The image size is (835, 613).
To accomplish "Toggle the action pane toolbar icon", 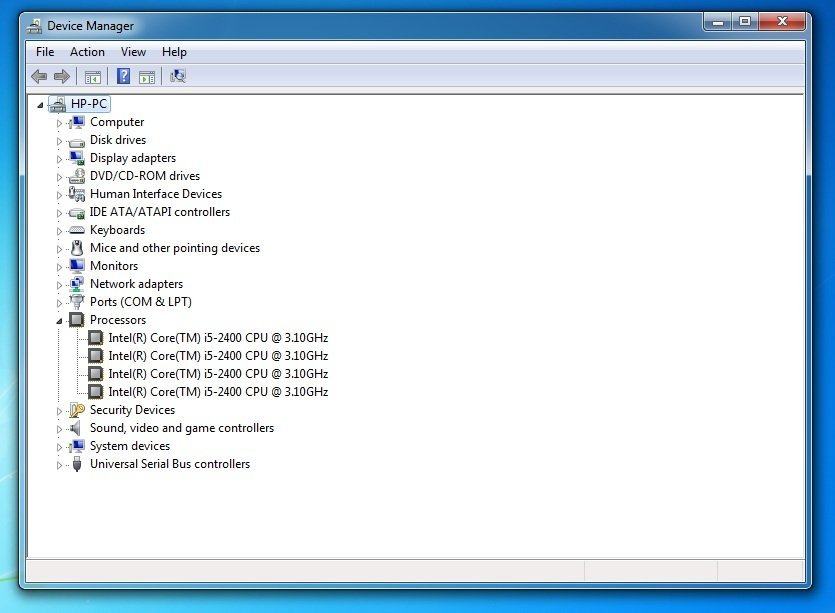I will (147, 77).
